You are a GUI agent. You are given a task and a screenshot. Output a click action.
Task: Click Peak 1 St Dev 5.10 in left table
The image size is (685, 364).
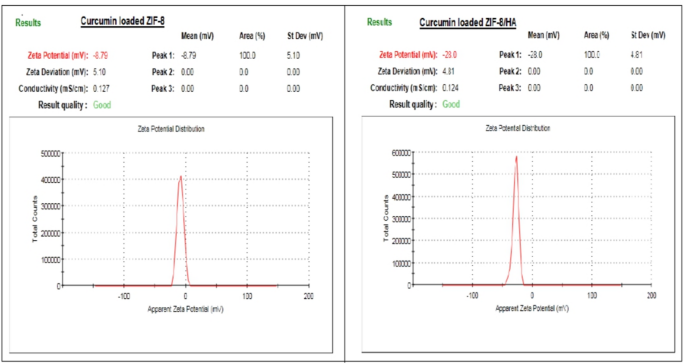point(293,55)
